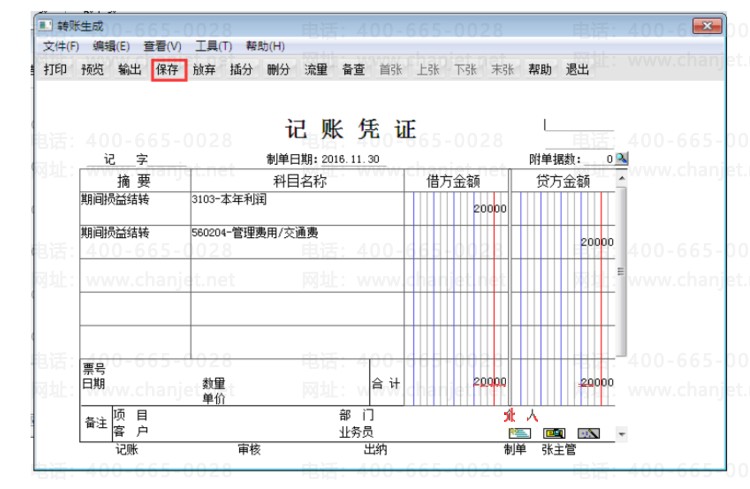Click the magnifier icon beside 附单据数

tap(621, 159)
